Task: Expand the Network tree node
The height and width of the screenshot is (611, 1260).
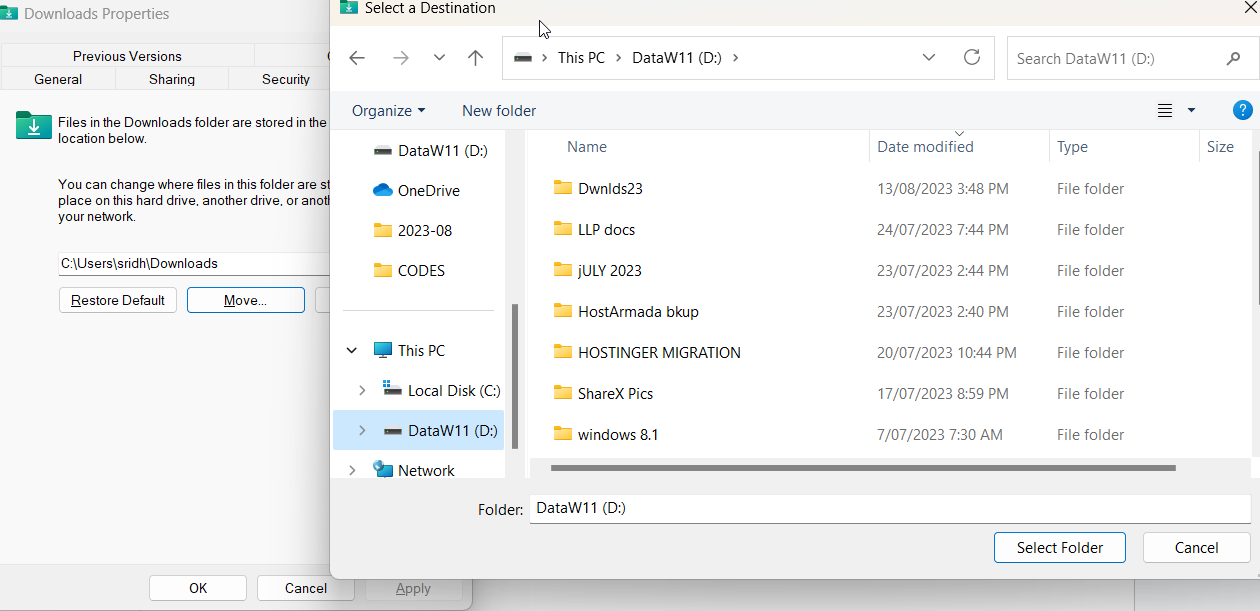Action: pyautogui.click(x=352, y=470)
